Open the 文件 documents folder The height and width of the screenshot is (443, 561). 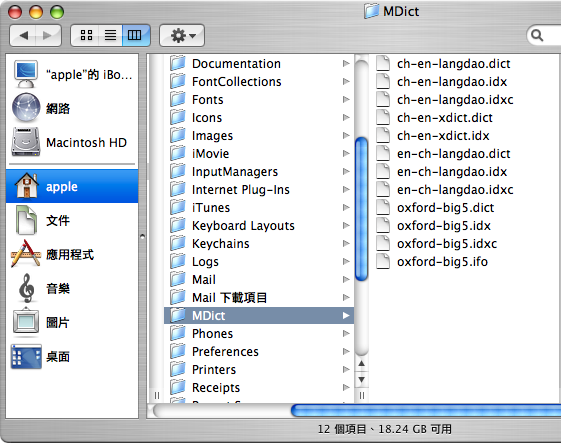point(72,220)
